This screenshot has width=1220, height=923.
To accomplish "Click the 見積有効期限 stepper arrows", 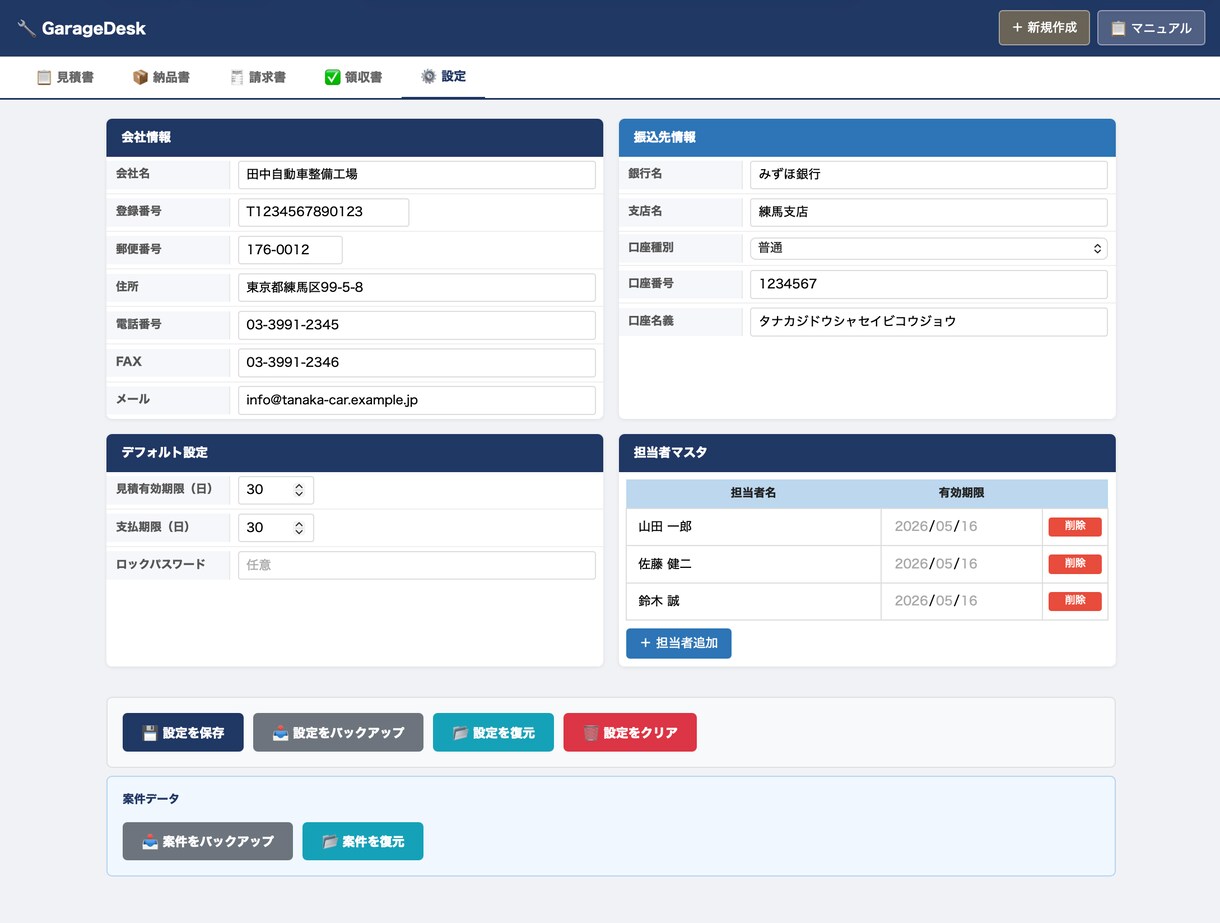I will 299,490.
